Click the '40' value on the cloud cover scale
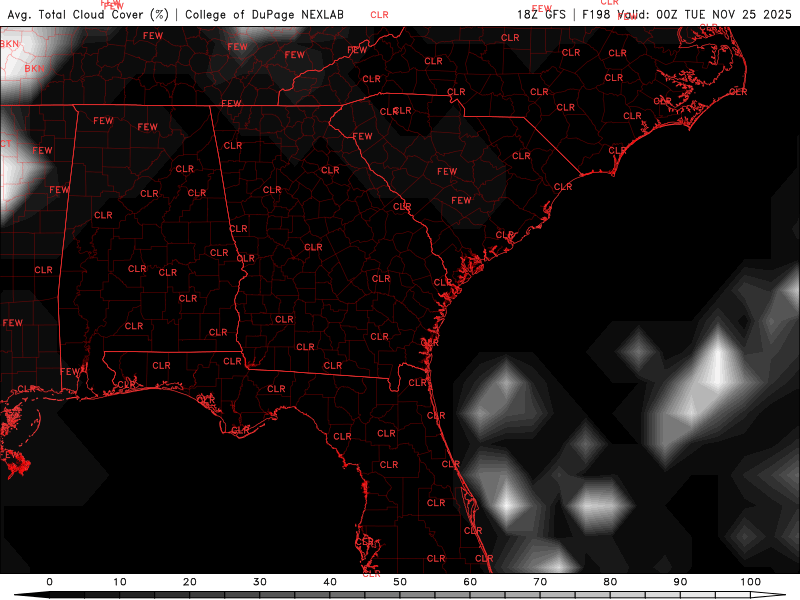This screenshot has height=600, width=800. pyautogui.click(x=330, y=582)
